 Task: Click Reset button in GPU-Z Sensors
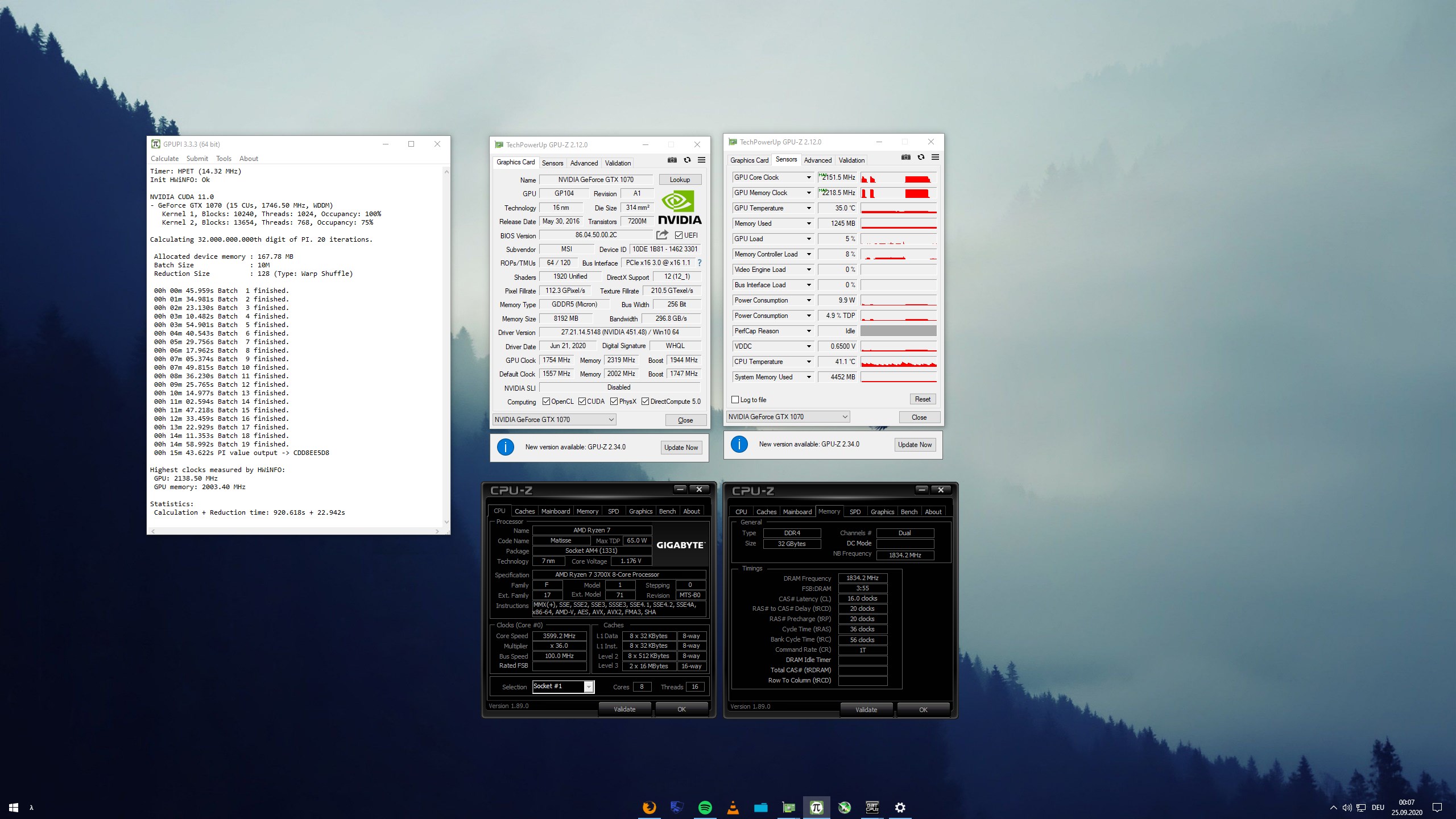coord(923,399)
